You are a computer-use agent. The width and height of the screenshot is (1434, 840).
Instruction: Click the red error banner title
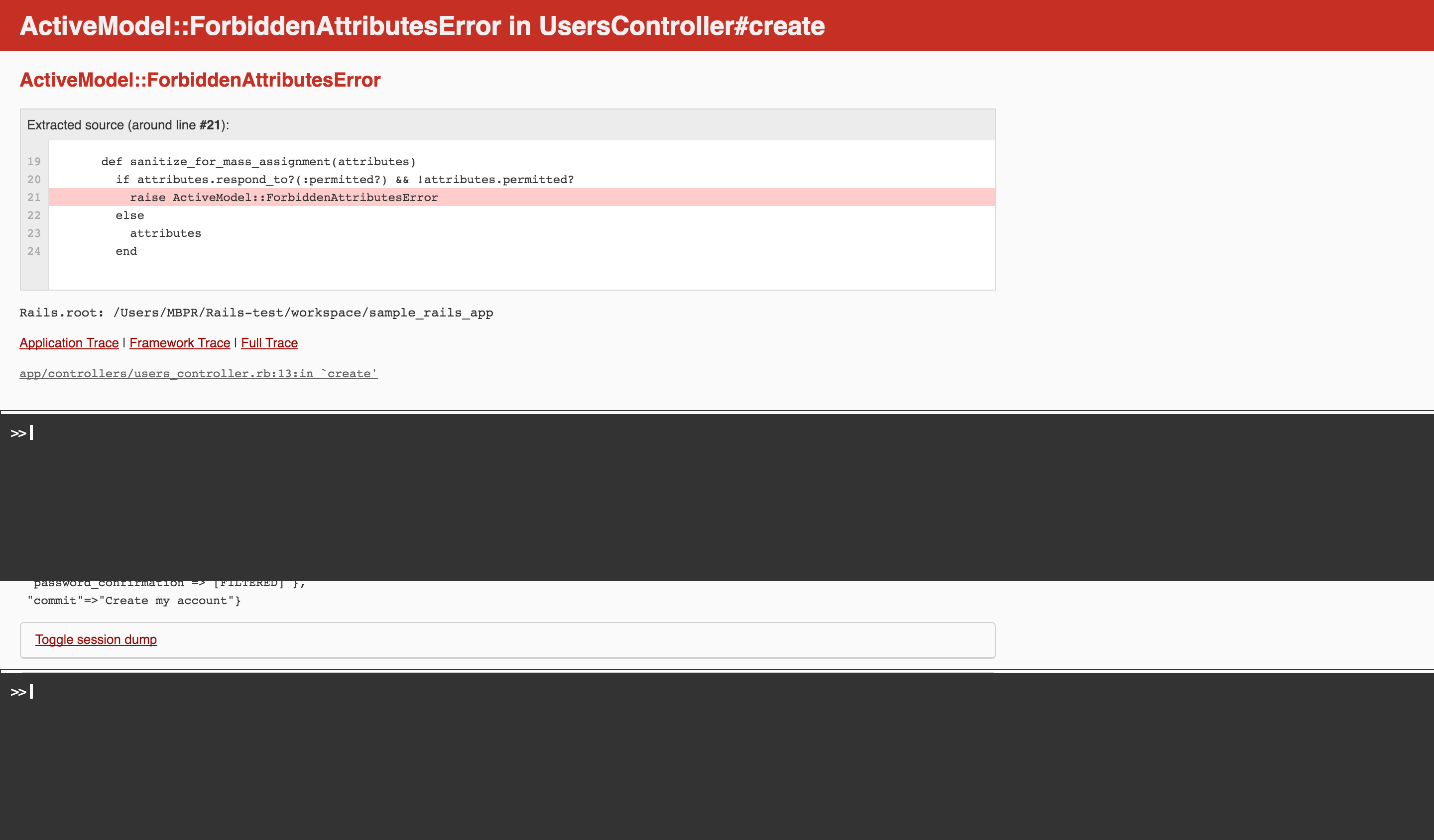tap(422, 26)
